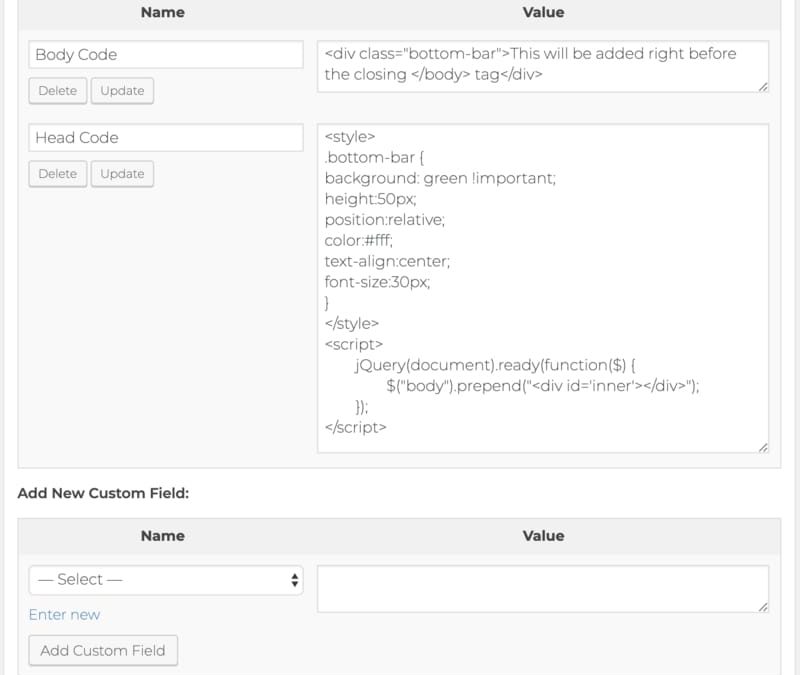The width and height of the screenshot is (800, 675).
Task: Click the 'Add New Custom Field:' heading
Action: 103,493
